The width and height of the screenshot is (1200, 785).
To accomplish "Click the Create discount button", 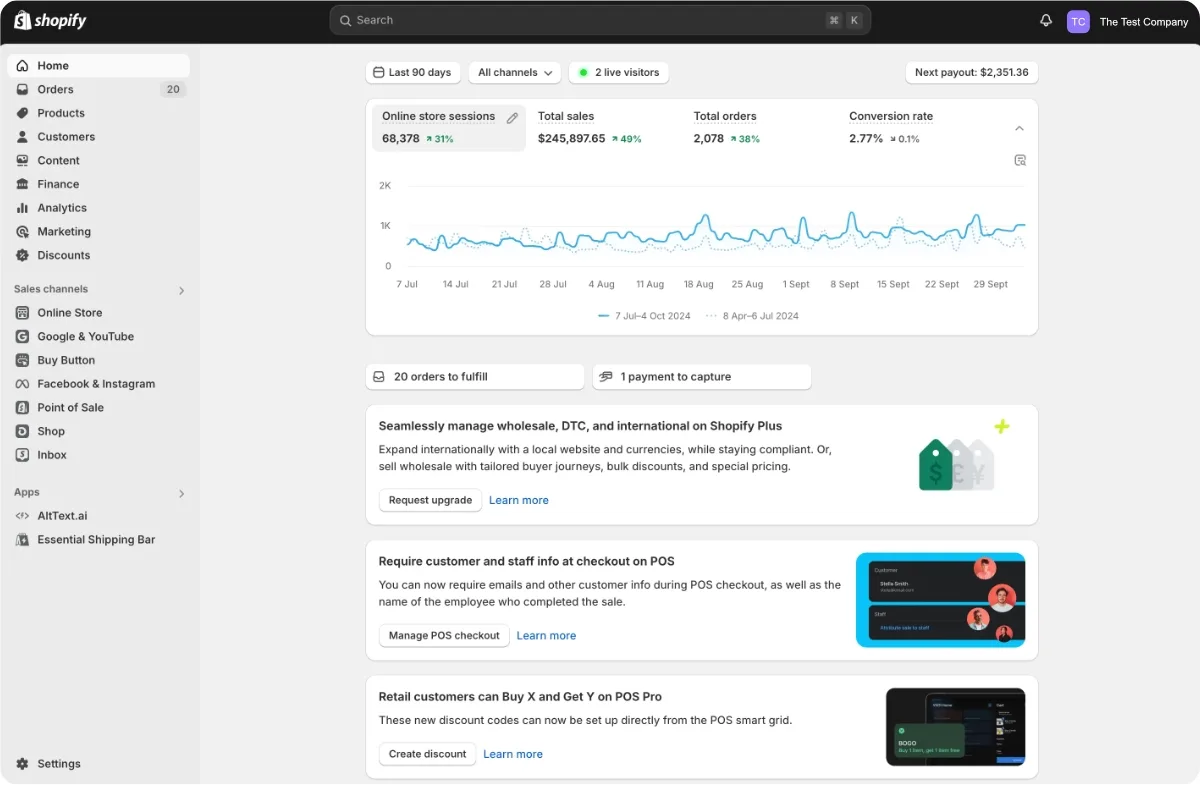I will (427, 754).
